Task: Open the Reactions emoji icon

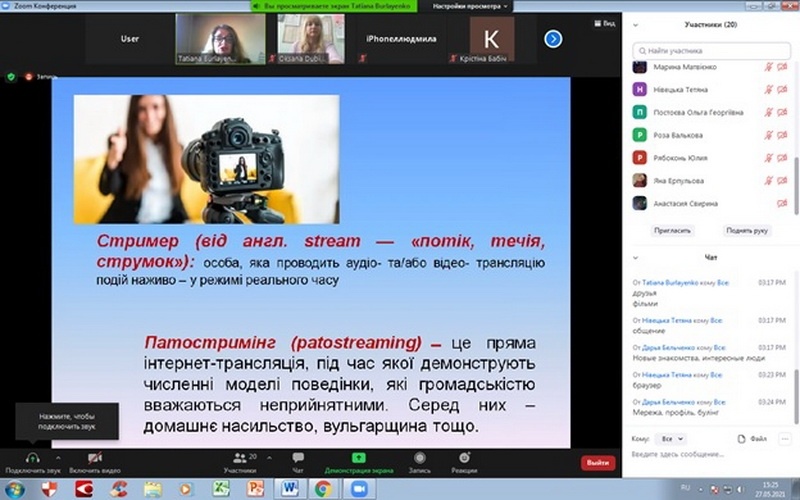Action: click(x=464, y=457)
